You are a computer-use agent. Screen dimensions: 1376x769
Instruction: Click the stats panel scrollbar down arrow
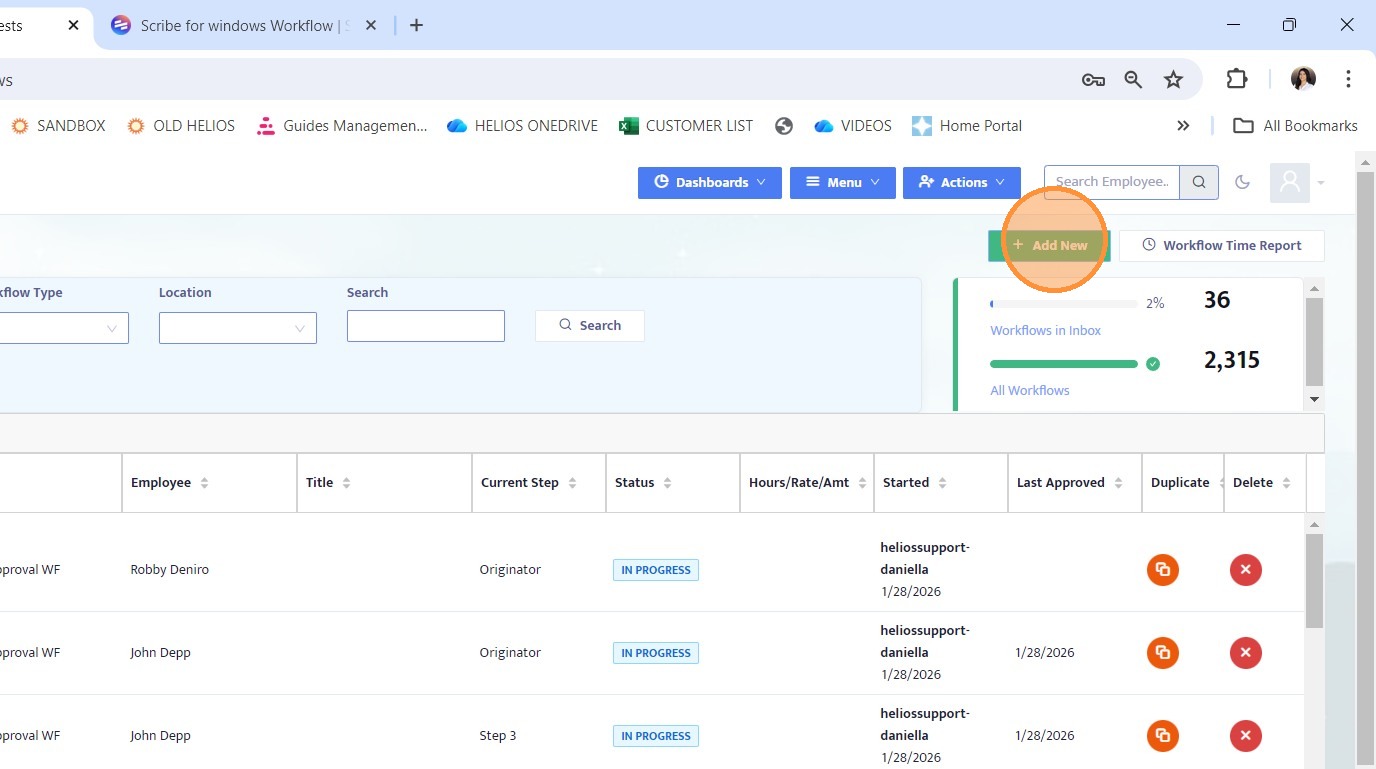pos(1315,399)
